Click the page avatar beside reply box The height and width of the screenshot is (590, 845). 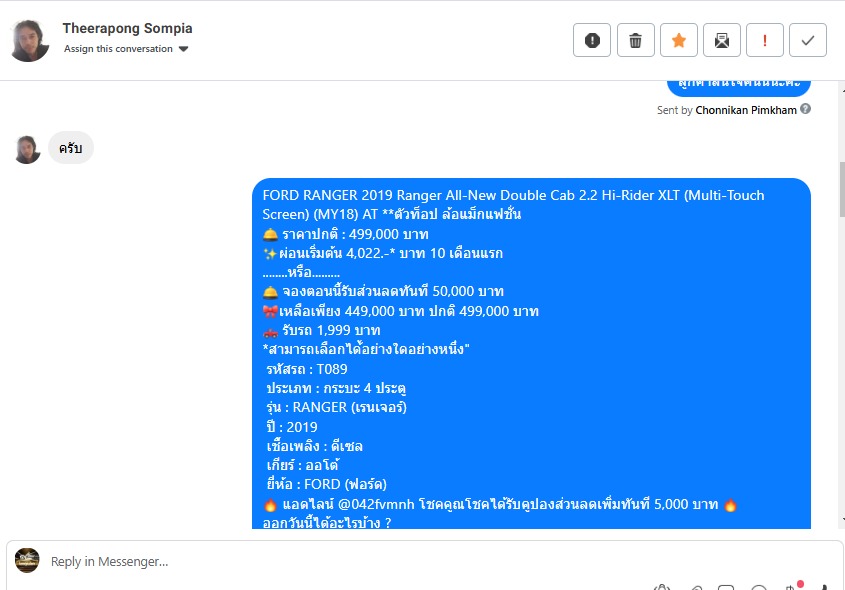point(27,560)
